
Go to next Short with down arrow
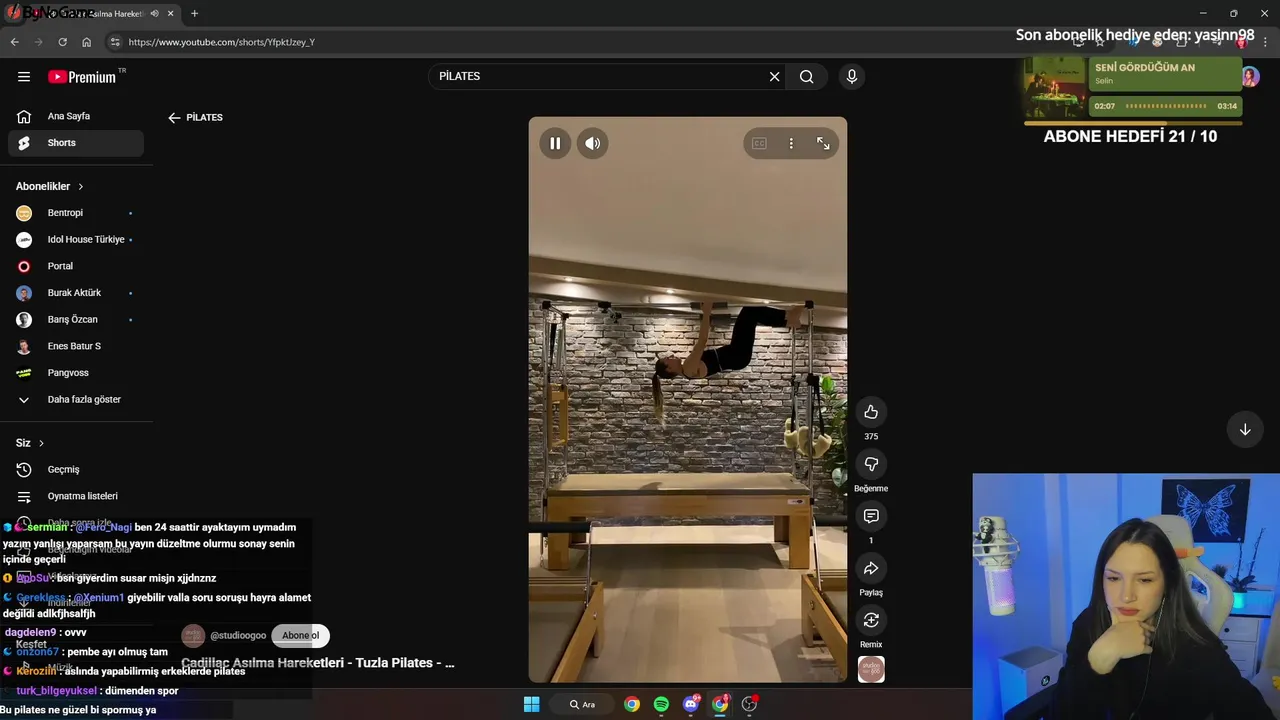pos(1245,430)
